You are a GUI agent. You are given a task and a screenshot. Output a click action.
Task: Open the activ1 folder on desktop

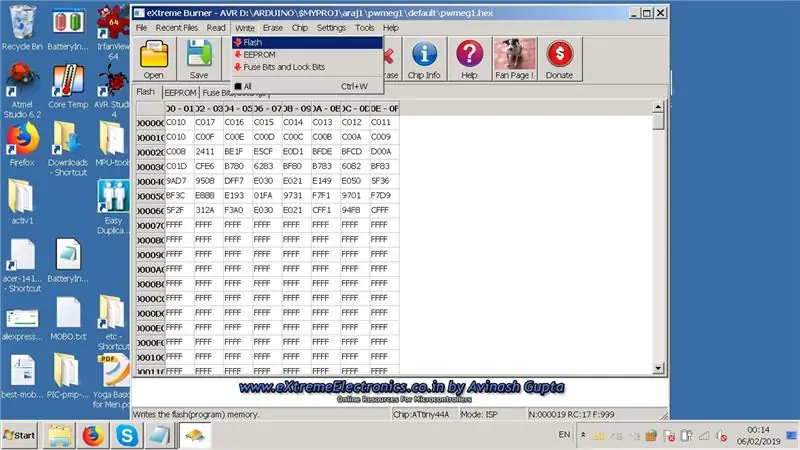pos(22,203)
